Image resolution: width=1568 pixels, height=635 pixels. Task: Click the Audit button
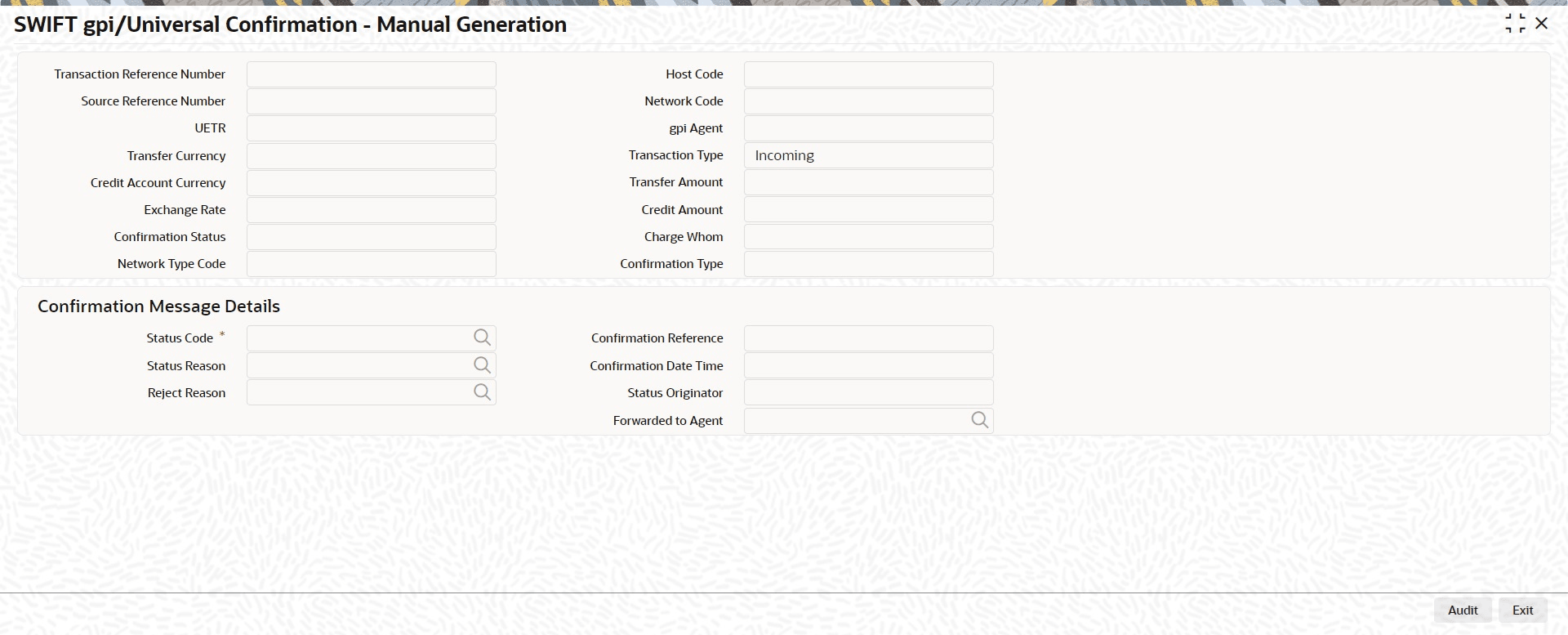(x=1462, y=610)
